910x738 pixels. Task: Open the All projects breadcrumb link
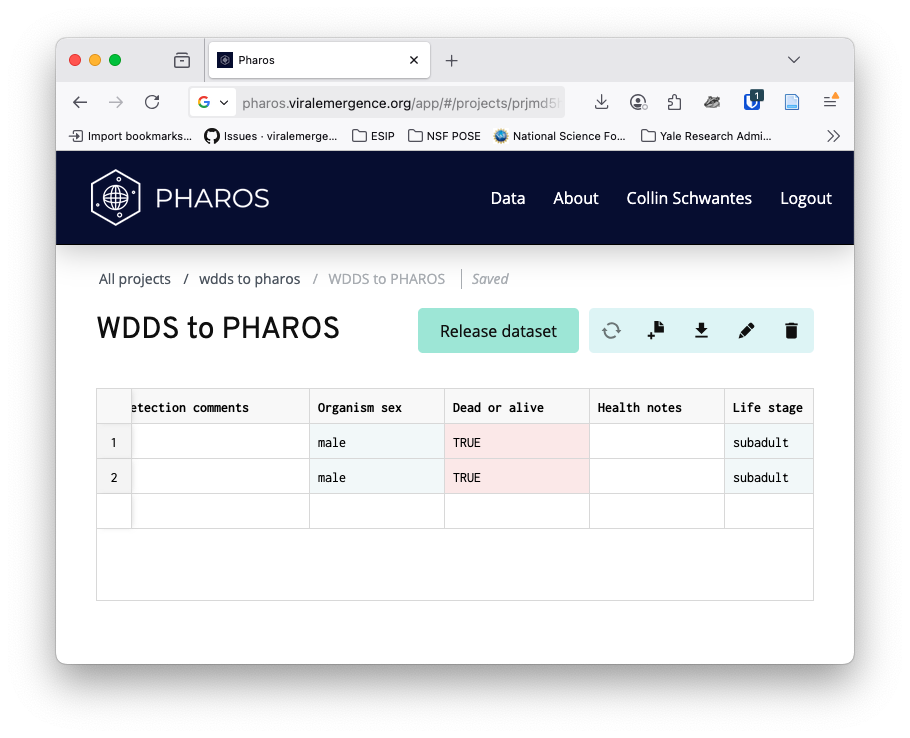coord(134,279)
